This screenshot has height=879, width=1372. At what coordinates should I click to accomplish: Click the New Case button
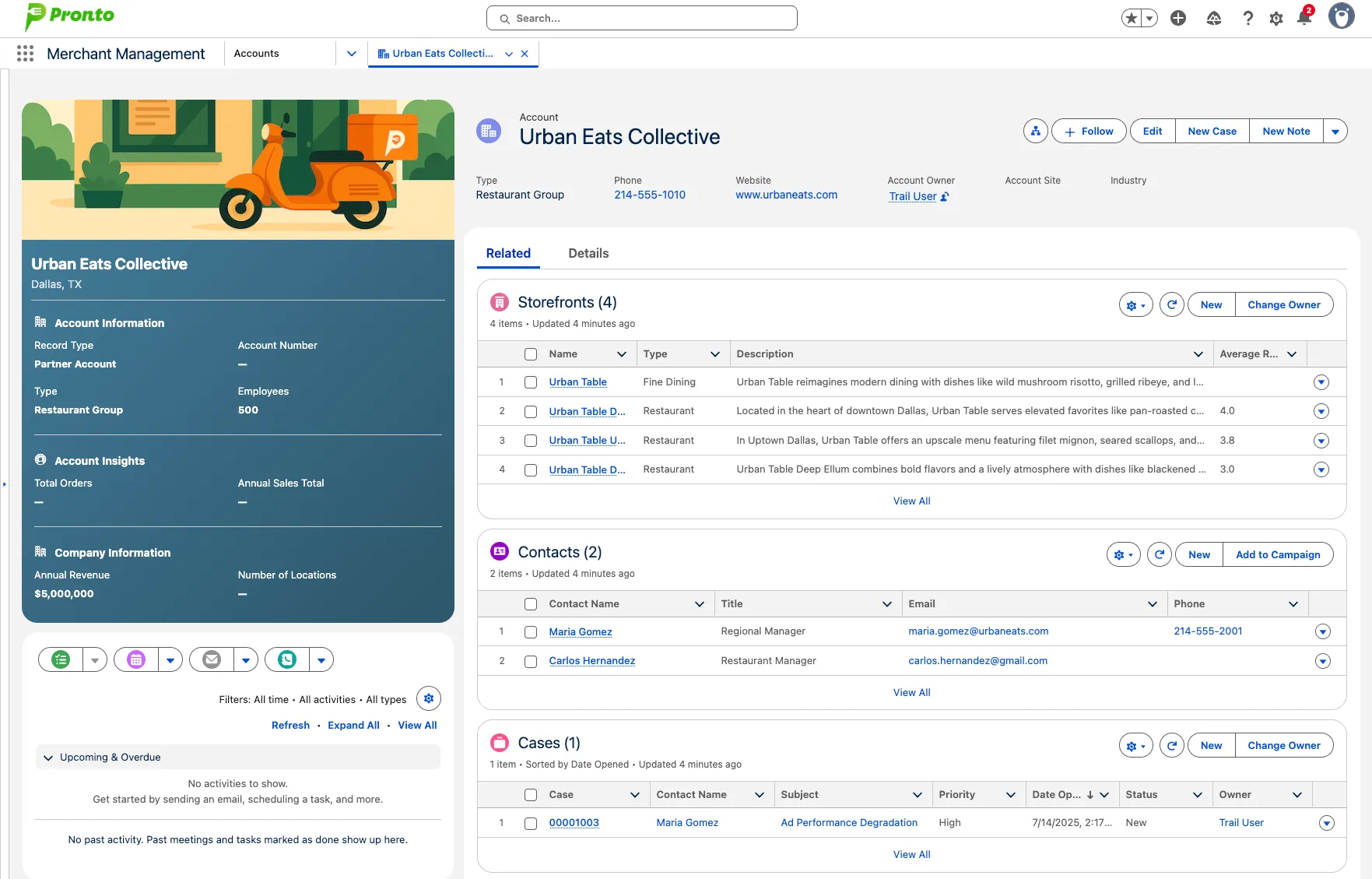tap(1212, 132)
